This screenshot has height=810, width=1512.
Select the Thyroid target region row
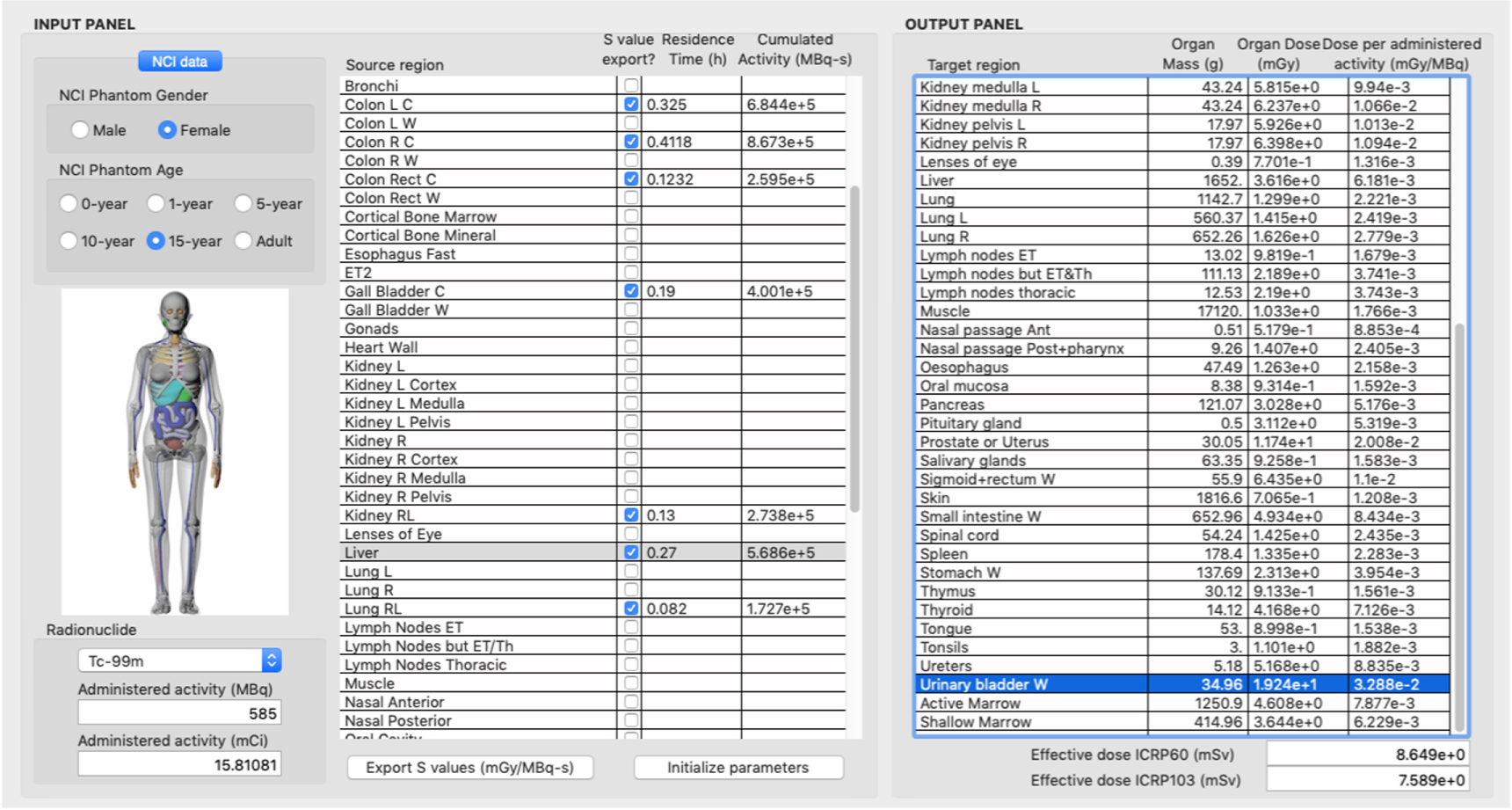[1181, 609]
